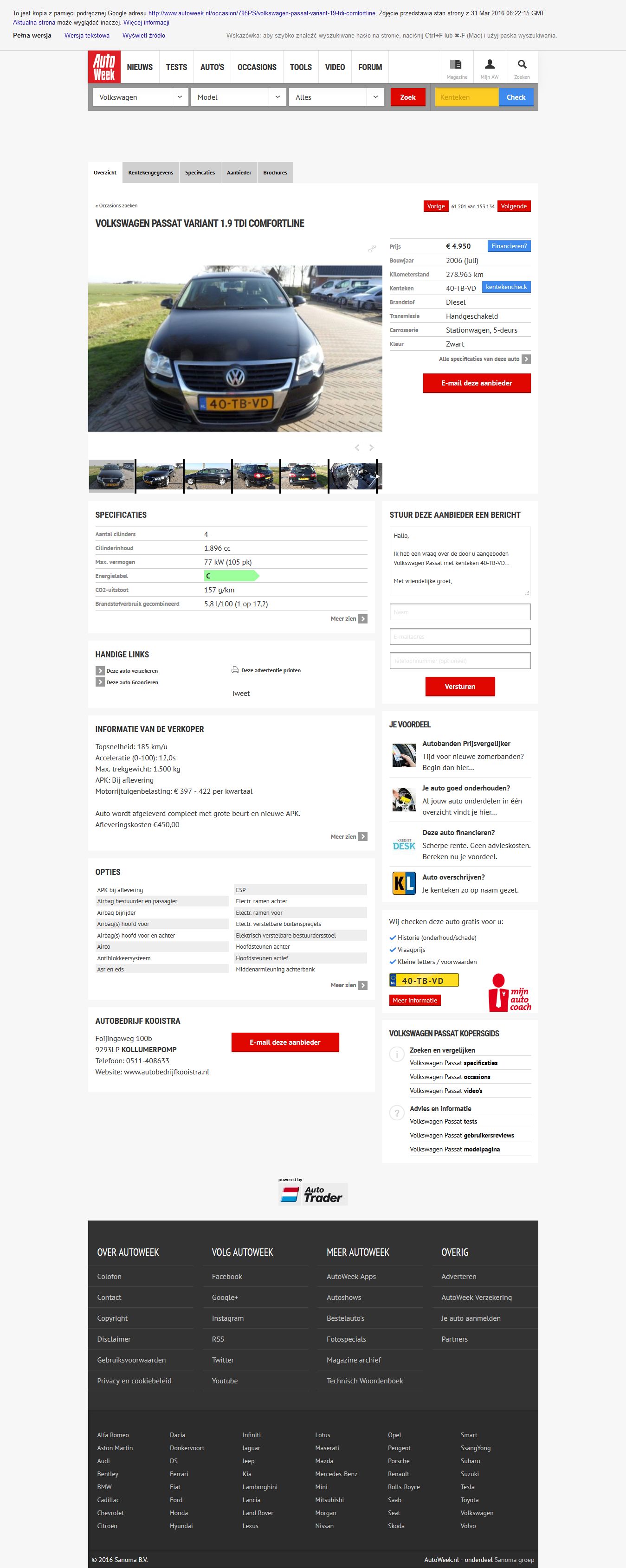The width and height of the screenshot is (626, 1568).
Task: Open Wersja tekstowa of cached page
Action: click(87, 35)
